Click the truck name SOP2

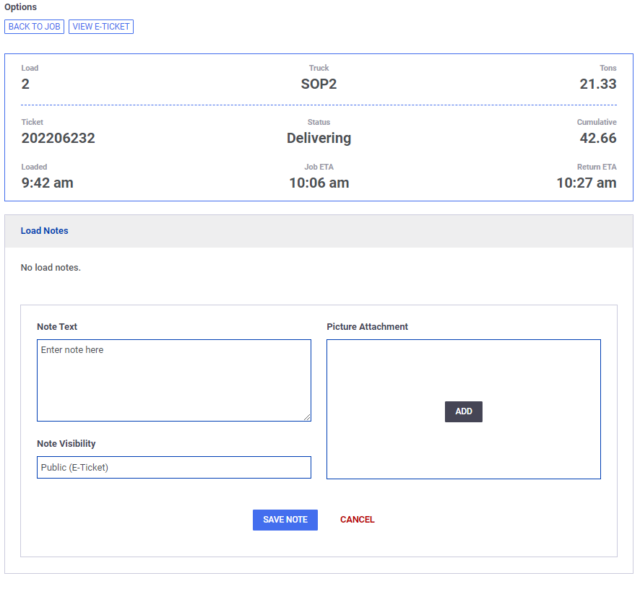[x=319, y=84]
